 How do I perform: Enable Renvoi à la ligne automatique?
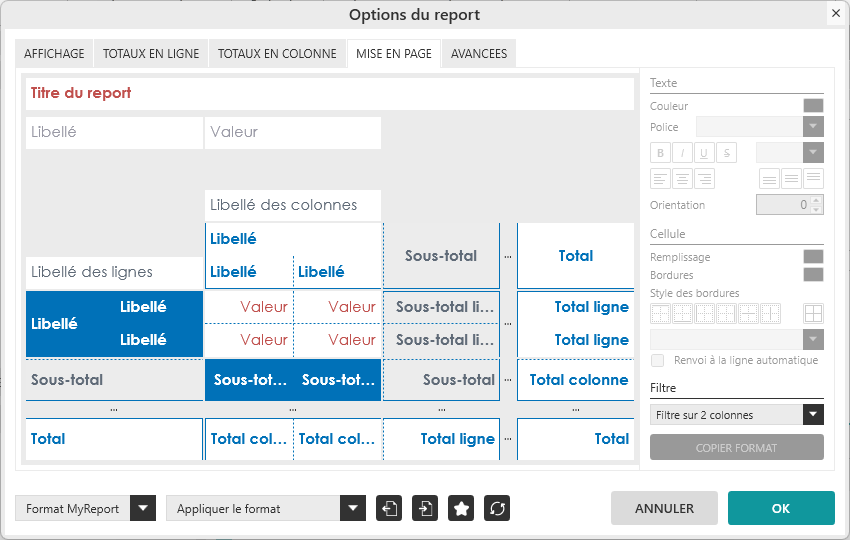pyautogui.click(x=657, y=360)
